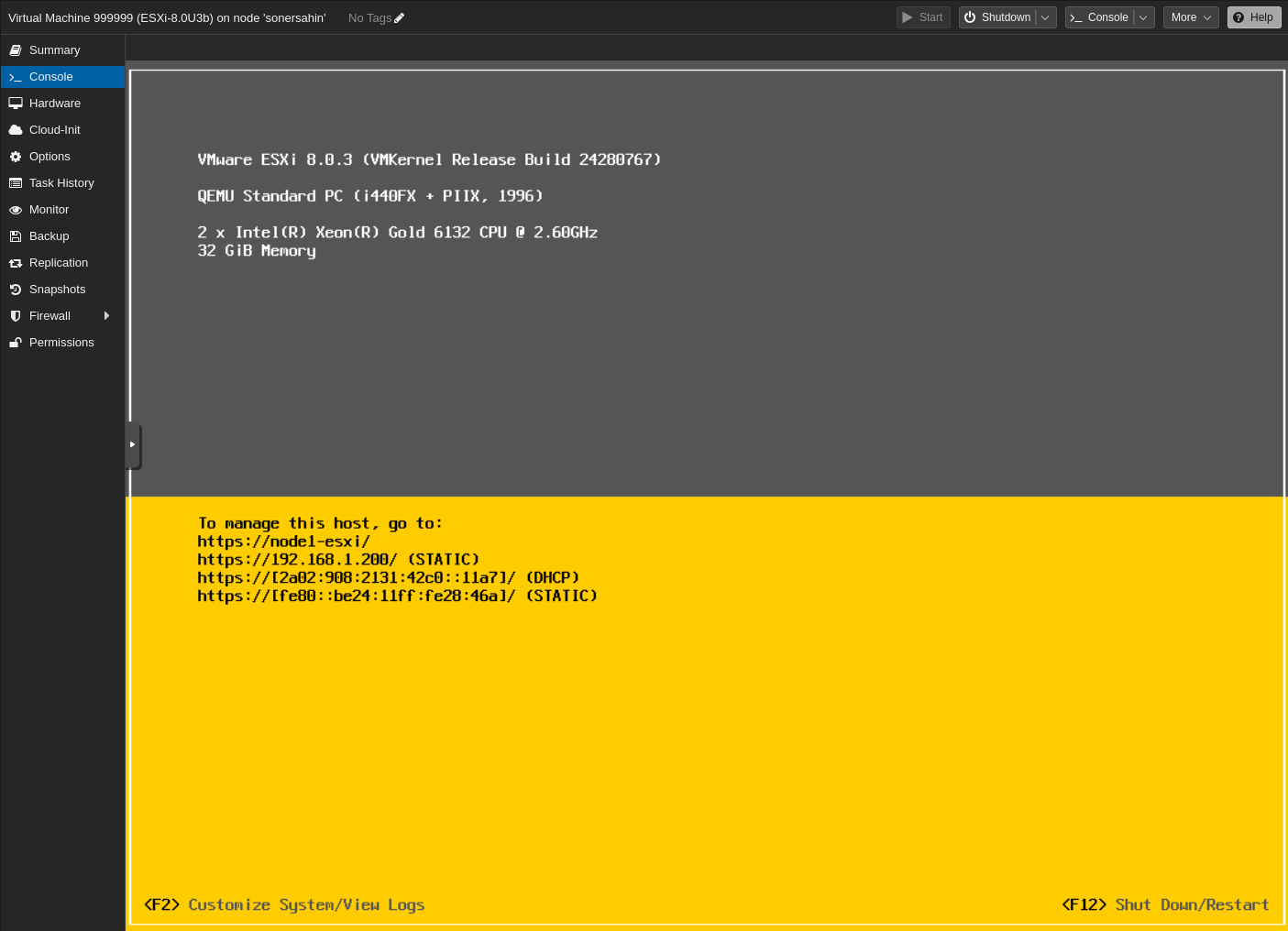The width and height of the screenshot is (1288, 931).
Task: Open the Monitor panel
Action: click(x=49, y=209)
